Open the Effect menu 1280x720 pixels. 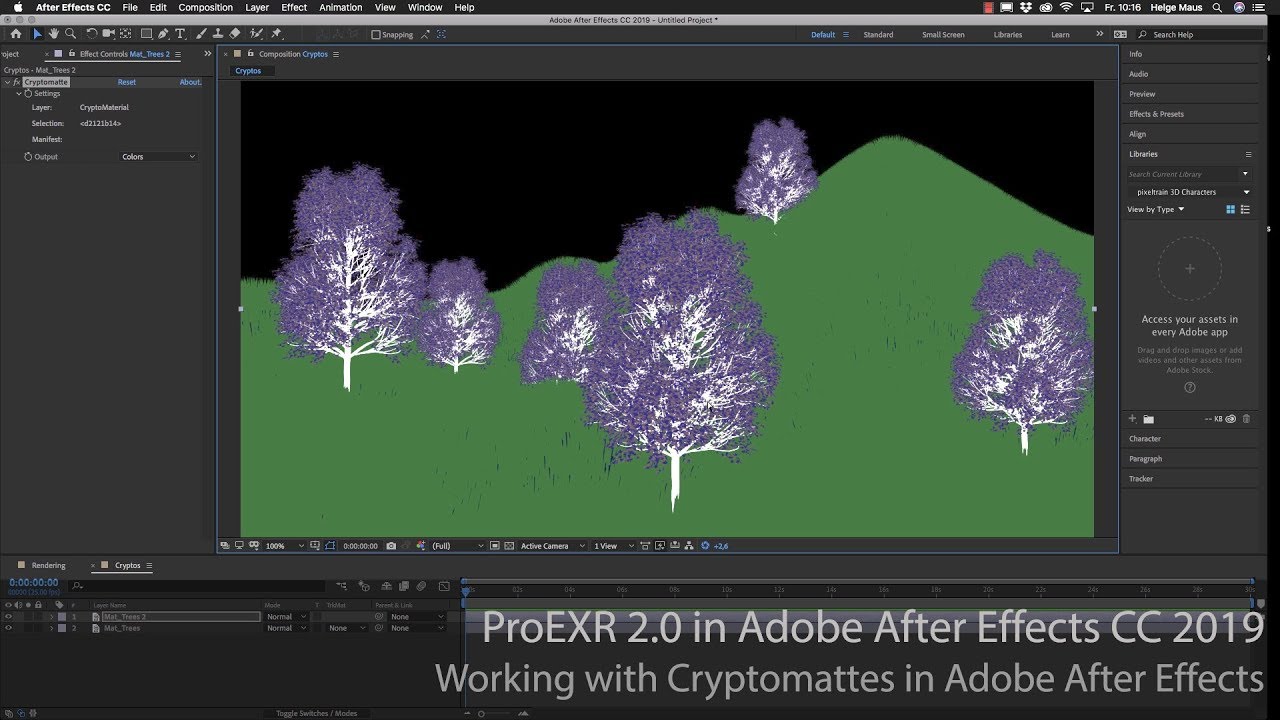[294, 7]
